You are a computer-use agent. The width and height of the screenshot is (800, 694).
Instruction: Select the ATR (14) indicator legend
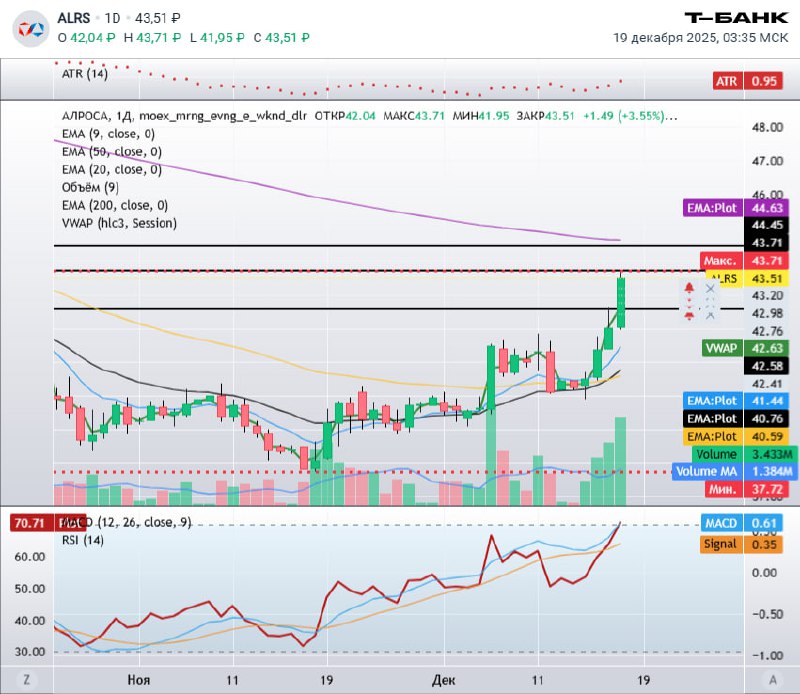[85, 74]
